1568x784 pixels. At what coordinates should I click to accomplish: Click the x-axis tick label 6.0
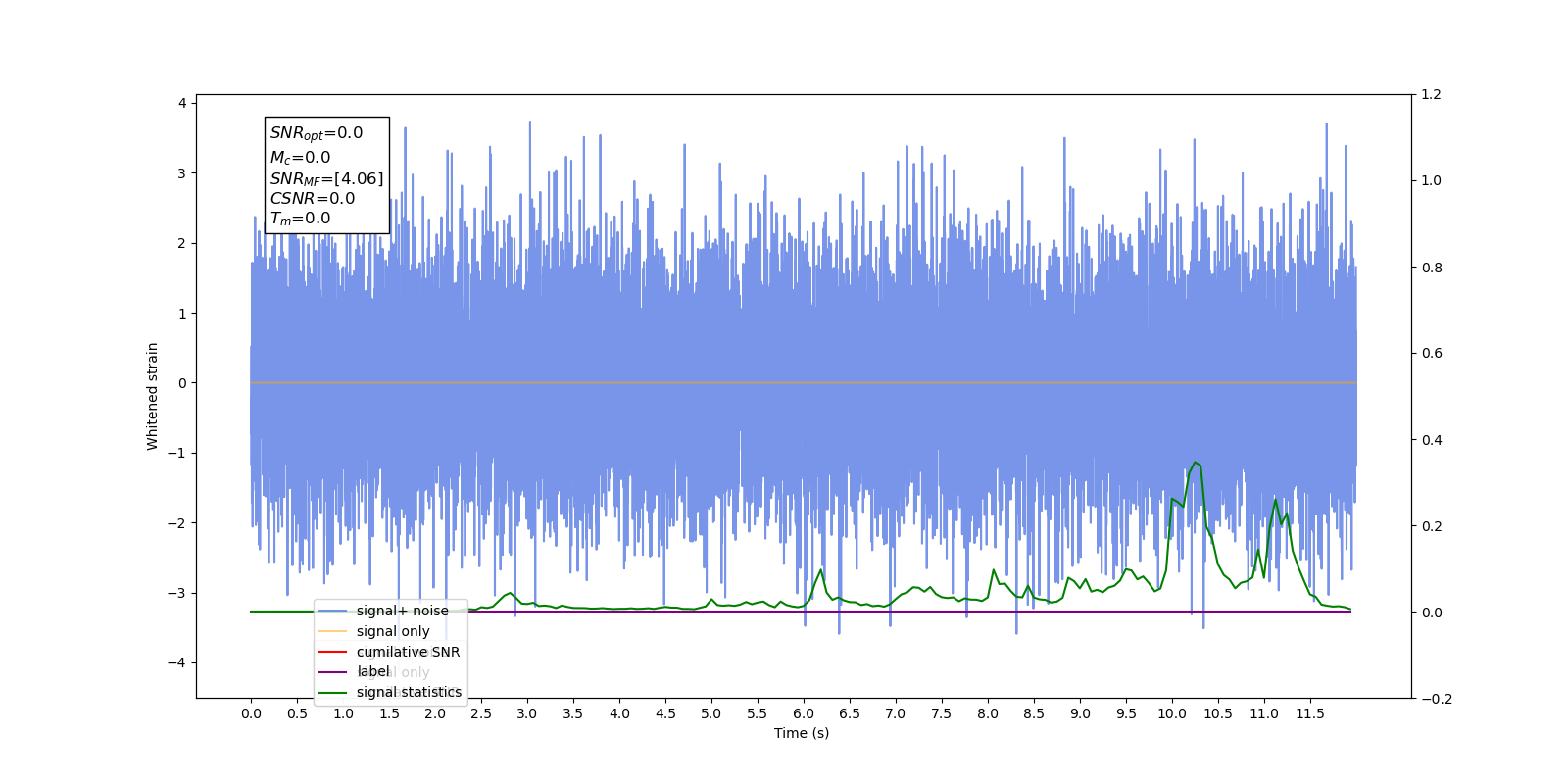click(x=804, y=713)
